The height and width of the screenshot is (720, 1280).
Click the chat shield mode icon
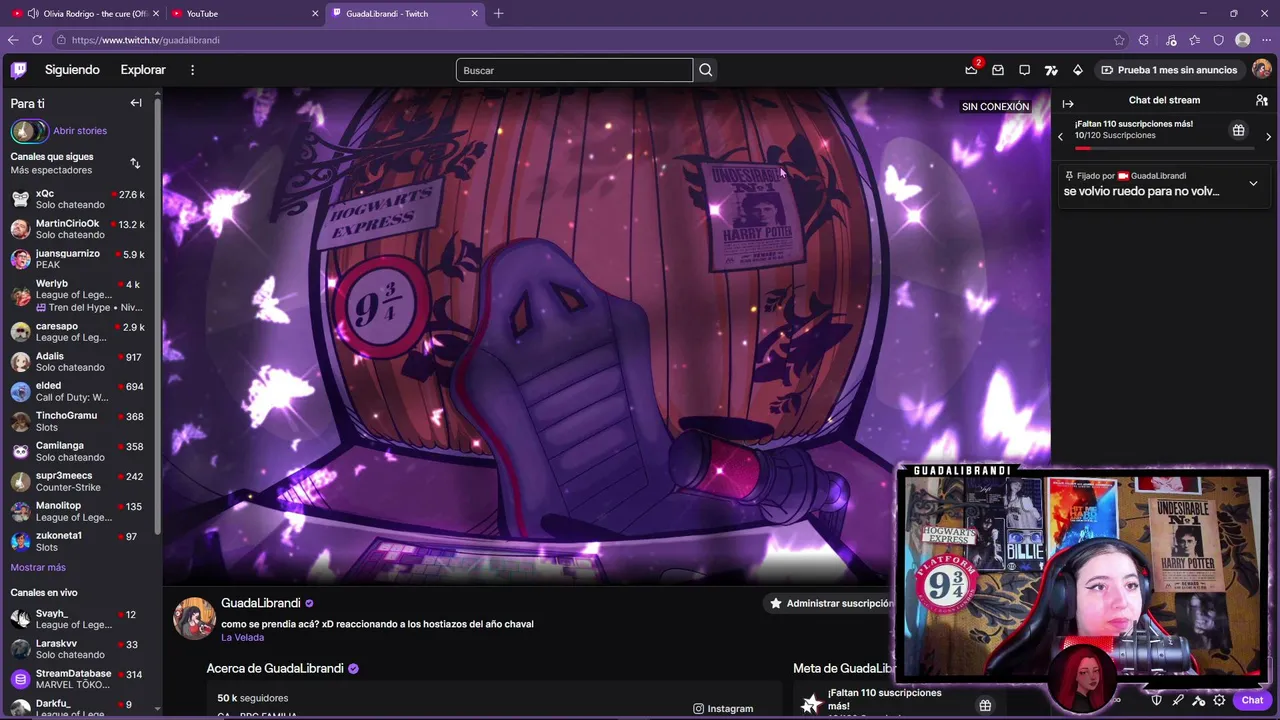1157,701
